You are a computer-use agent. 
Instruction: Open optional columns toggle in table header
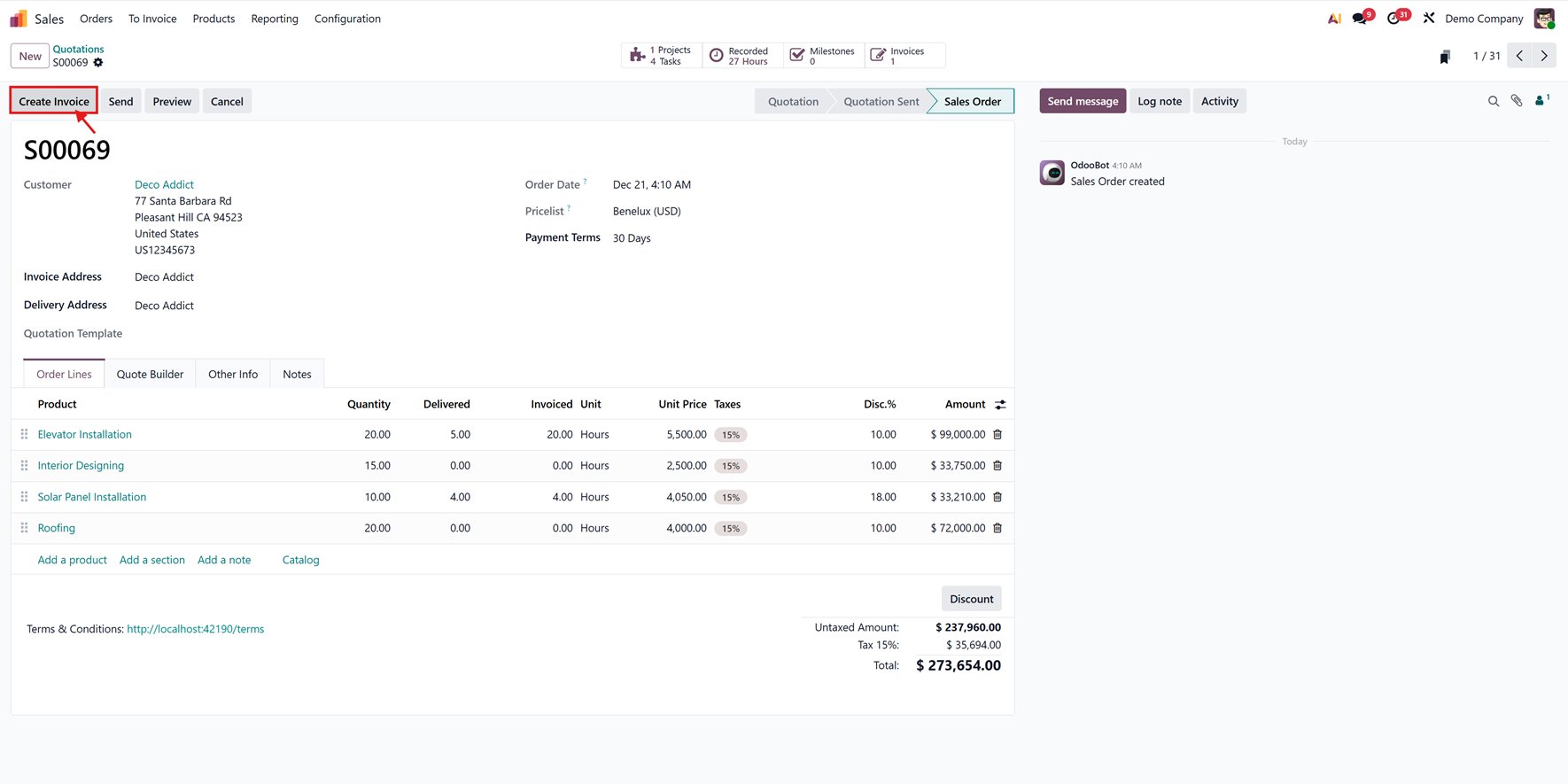point(1000,405)
